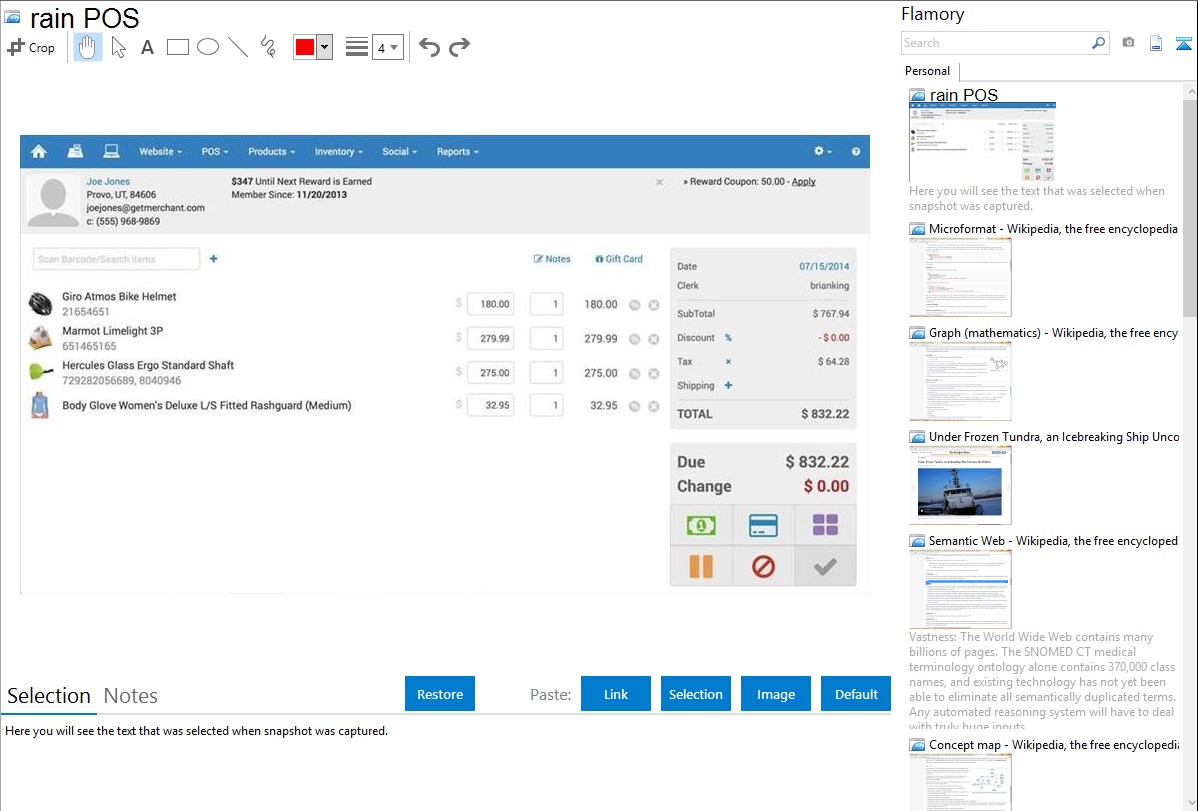
Task: Pick the rectangle drawing tool
Action: [177, 47]
